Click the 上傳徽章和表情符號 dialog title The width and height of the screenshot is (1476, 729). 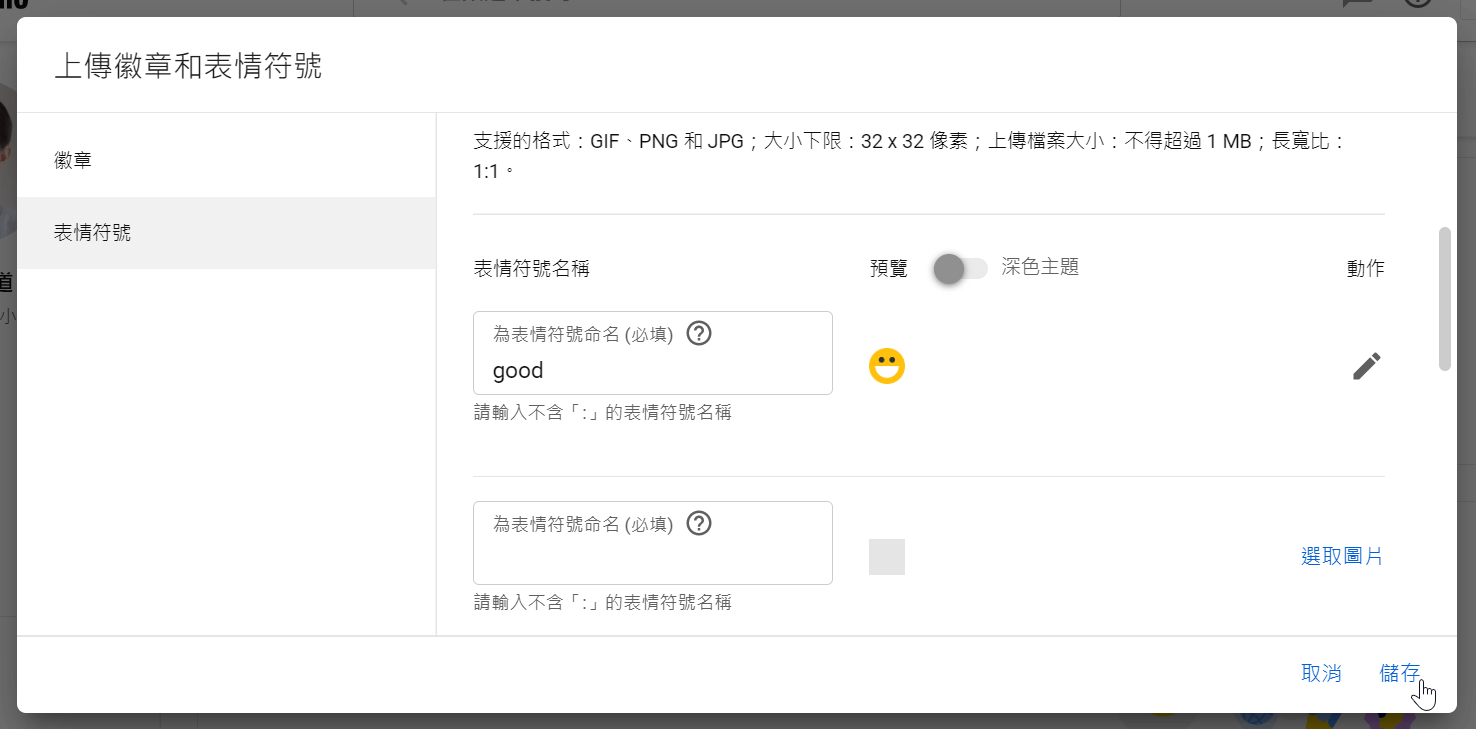click(x=188, y=67)
